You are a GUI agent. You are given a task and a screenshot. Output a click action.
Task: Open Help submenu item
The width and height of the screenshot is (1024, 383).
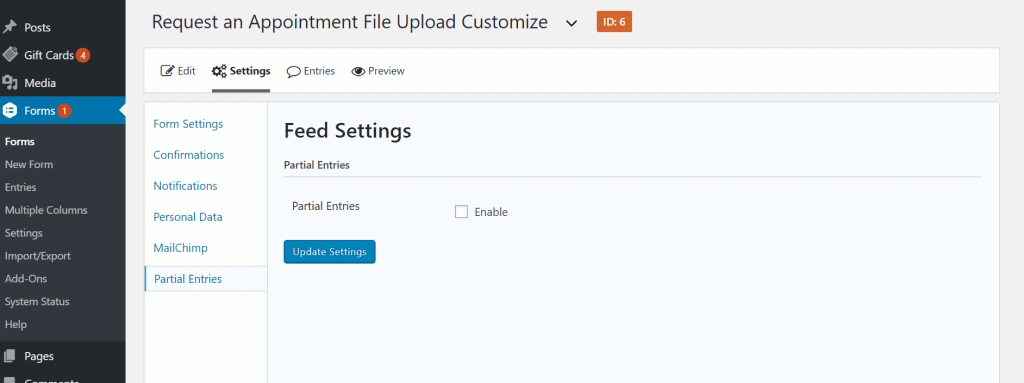click(16, 325)
